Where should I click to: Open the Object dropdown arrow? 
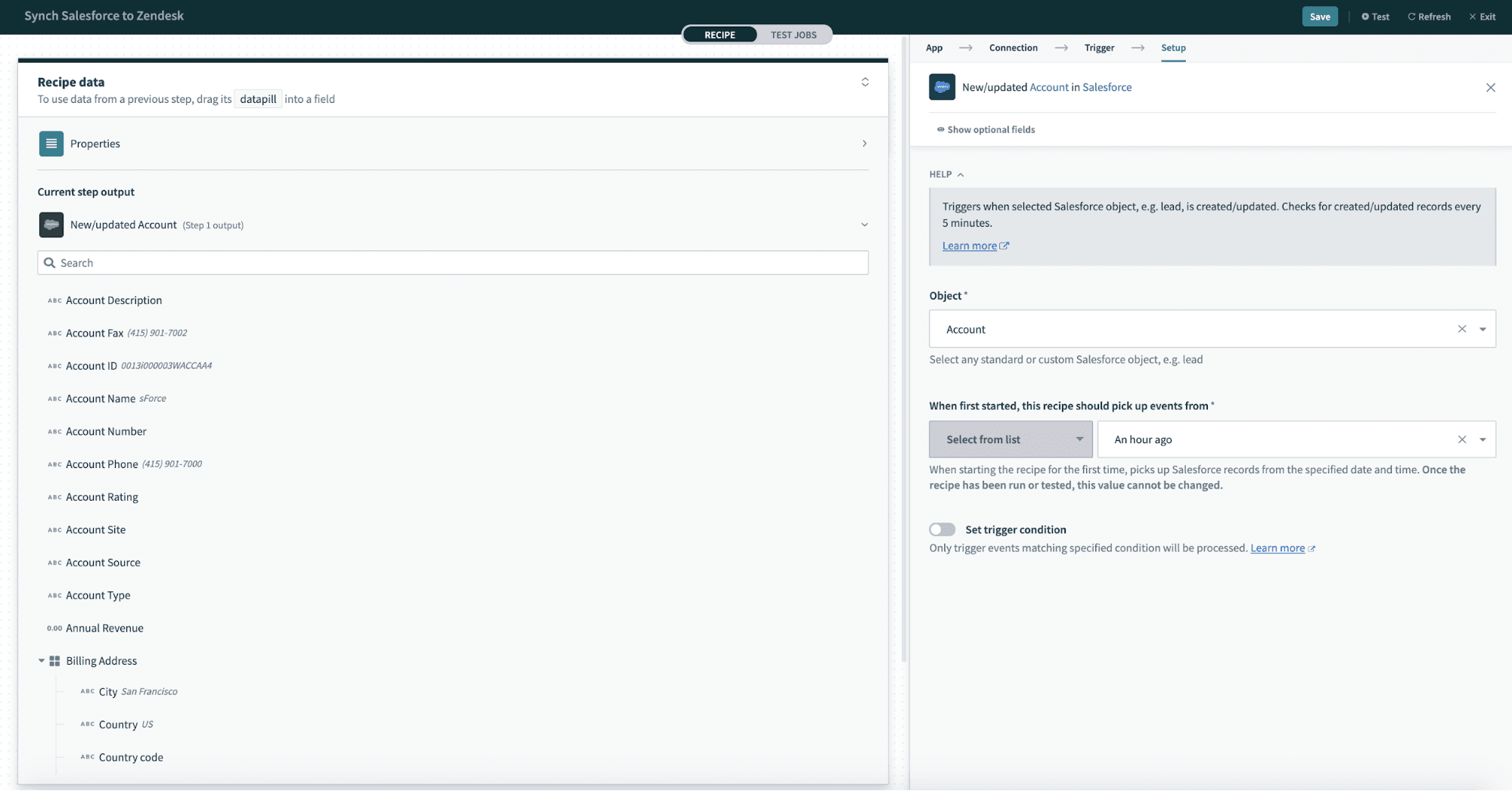(1482, 329)
